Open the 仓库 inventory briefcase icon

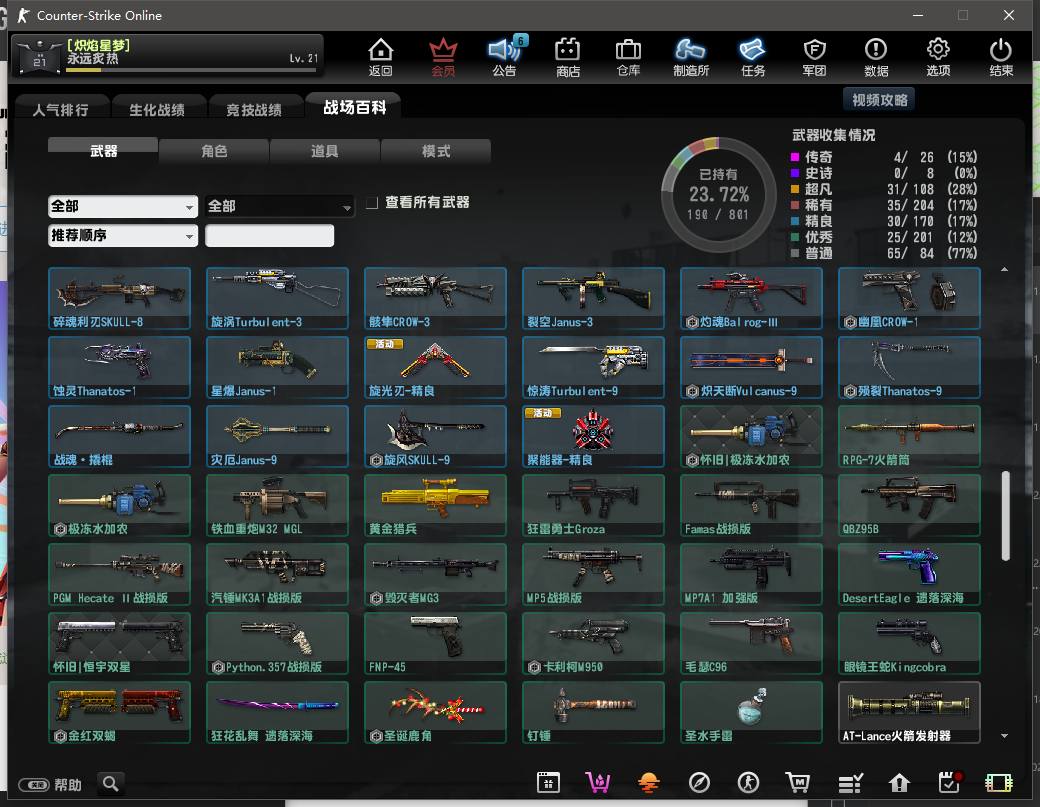628,57
